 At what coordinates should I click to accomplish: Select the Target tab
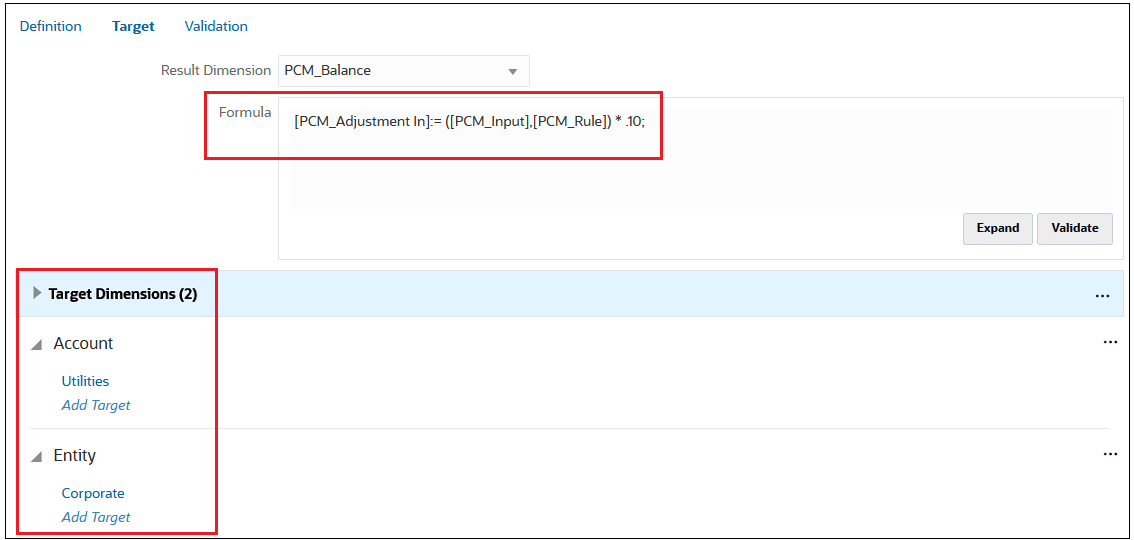click(x=133, y=26)
